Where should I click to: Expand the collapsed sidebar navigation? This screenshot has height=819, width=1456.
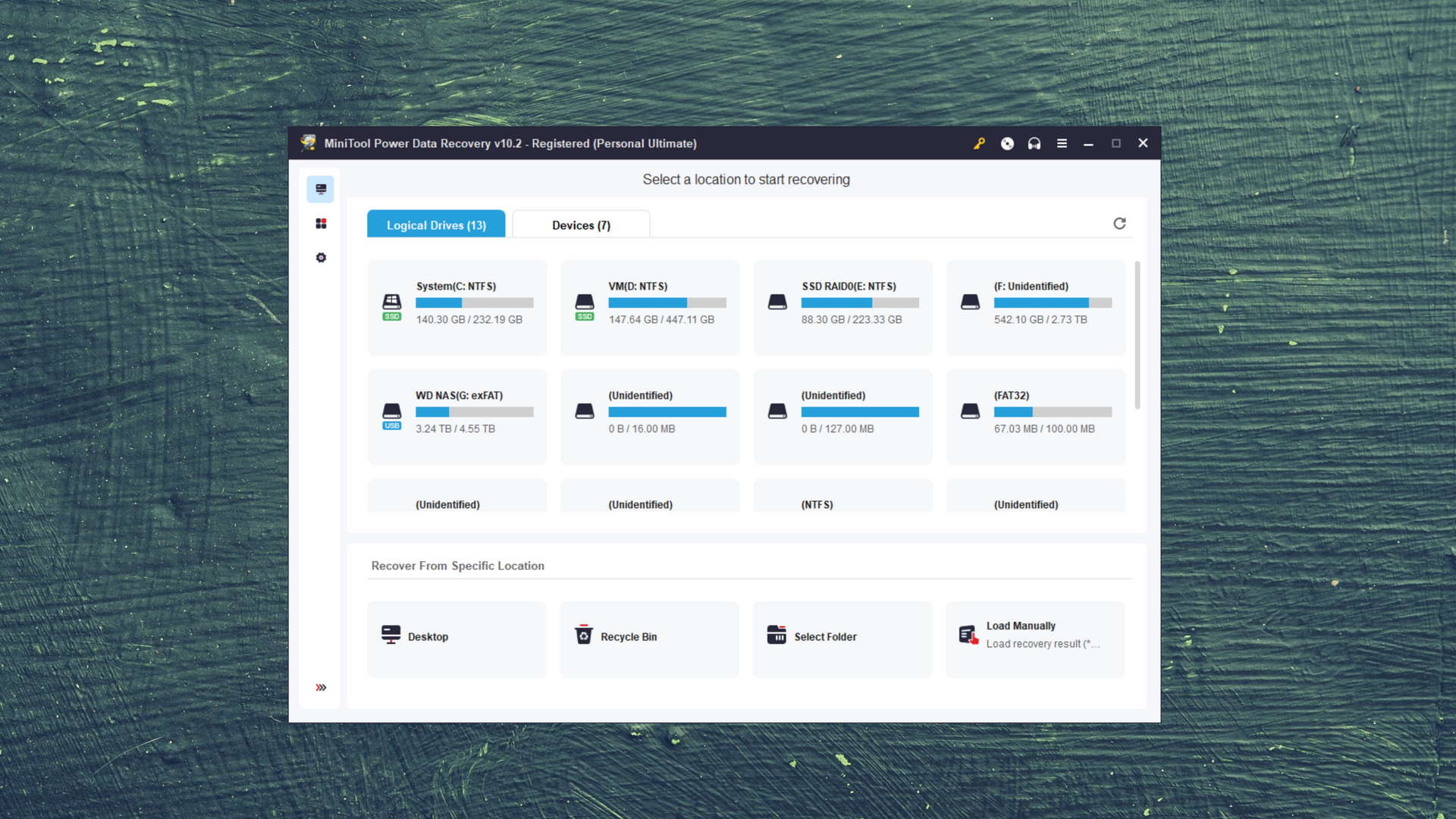tap(320, 687)
